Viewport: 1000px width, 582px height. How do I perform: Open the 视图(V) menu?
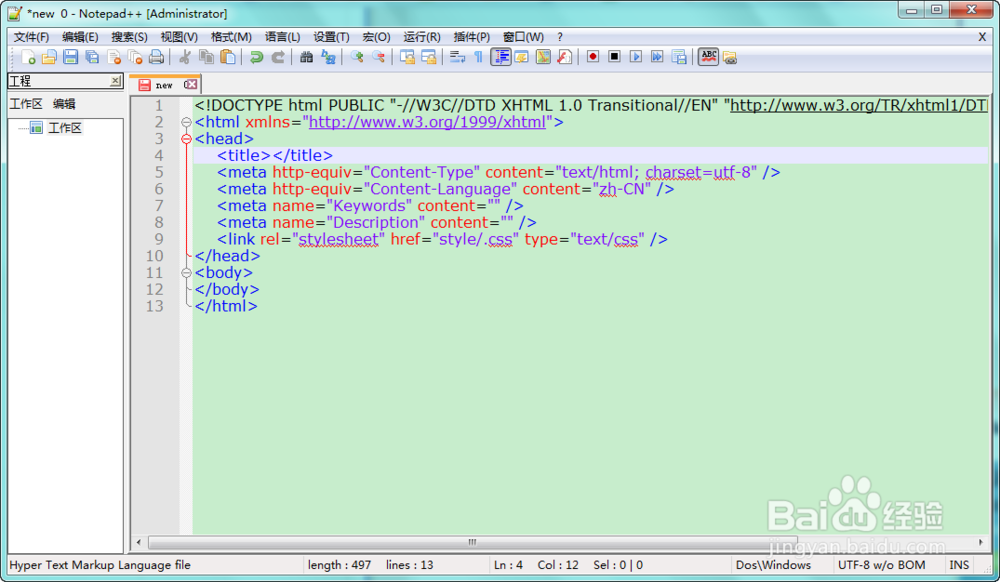point(179,37)
